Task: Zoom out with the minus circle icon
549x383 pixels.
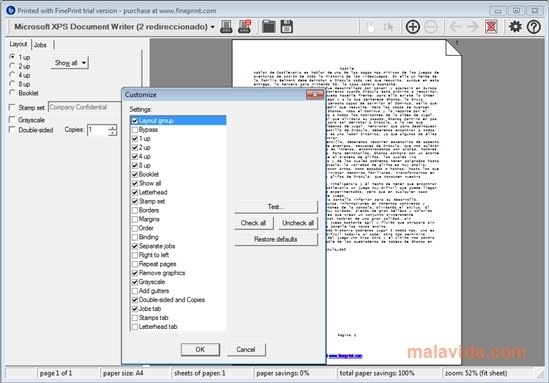Action: point(431,27)
